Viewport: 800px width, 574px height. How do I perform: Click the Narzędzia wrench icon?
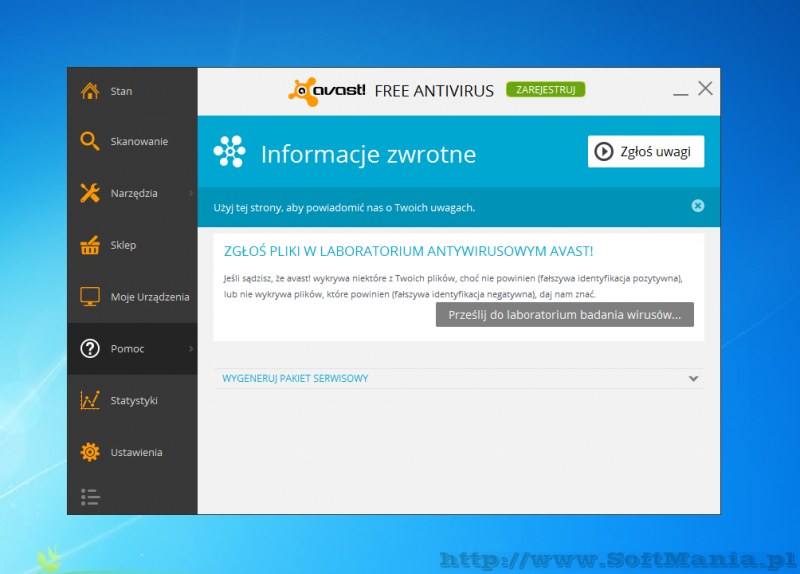click(x=90, y=193)
